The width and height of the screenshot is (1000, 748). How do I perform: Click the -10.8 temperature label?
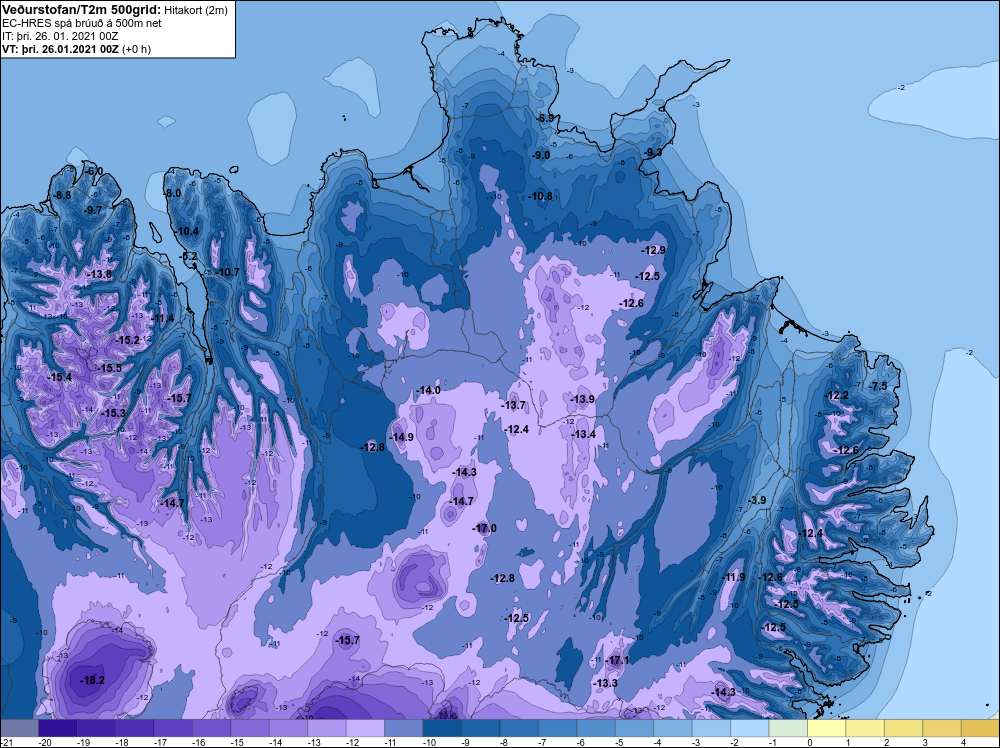540,196
